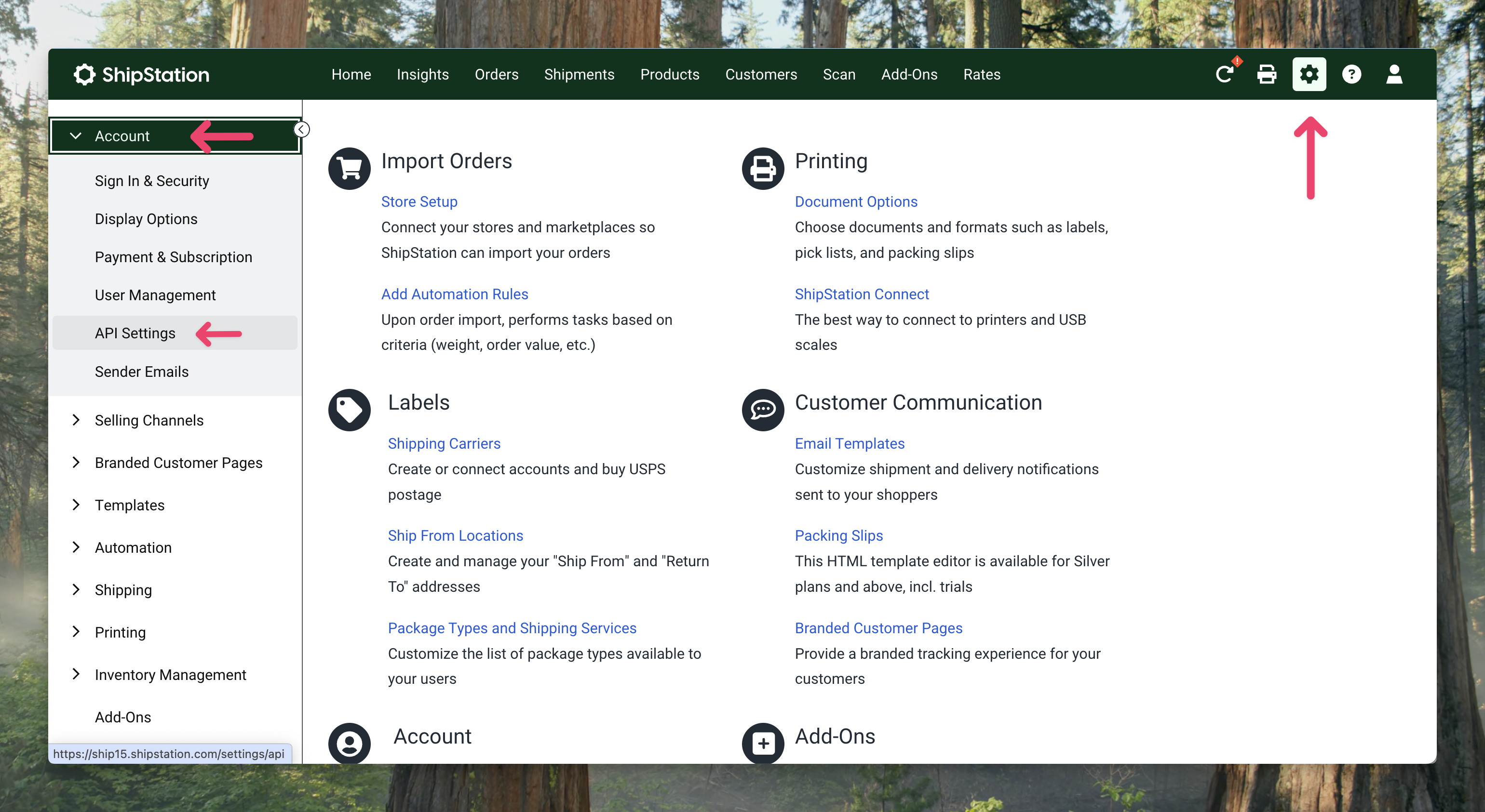Collapse the sidebar with the arrow button
This screenshot has width=1485, height=812.
(301, 129)
